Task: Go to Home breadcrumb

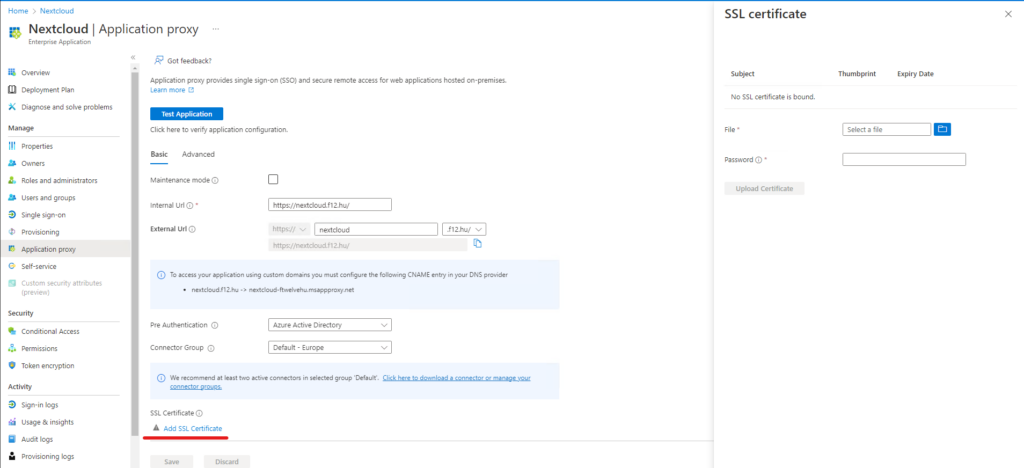Action: click(x=18, y=11)
